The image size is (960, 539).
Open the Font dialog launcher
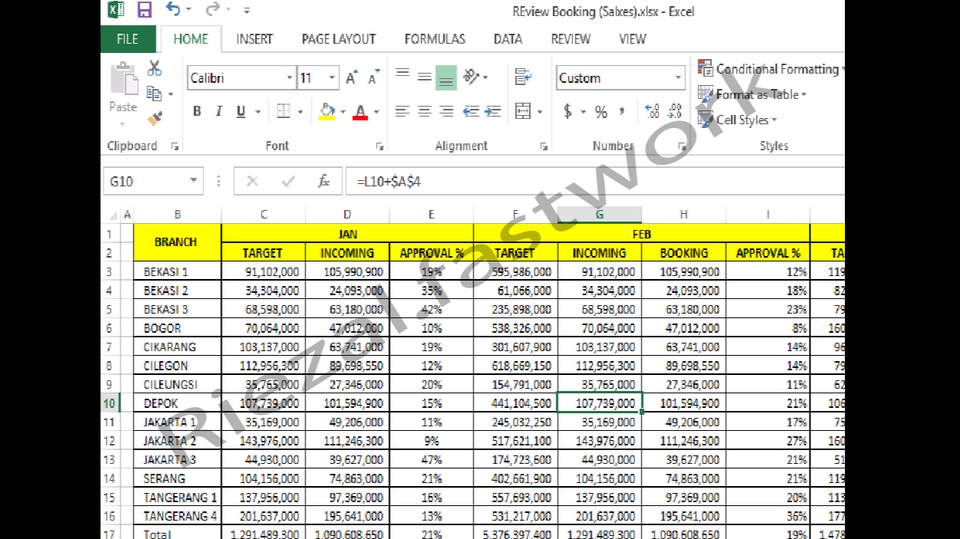(380, 146)
